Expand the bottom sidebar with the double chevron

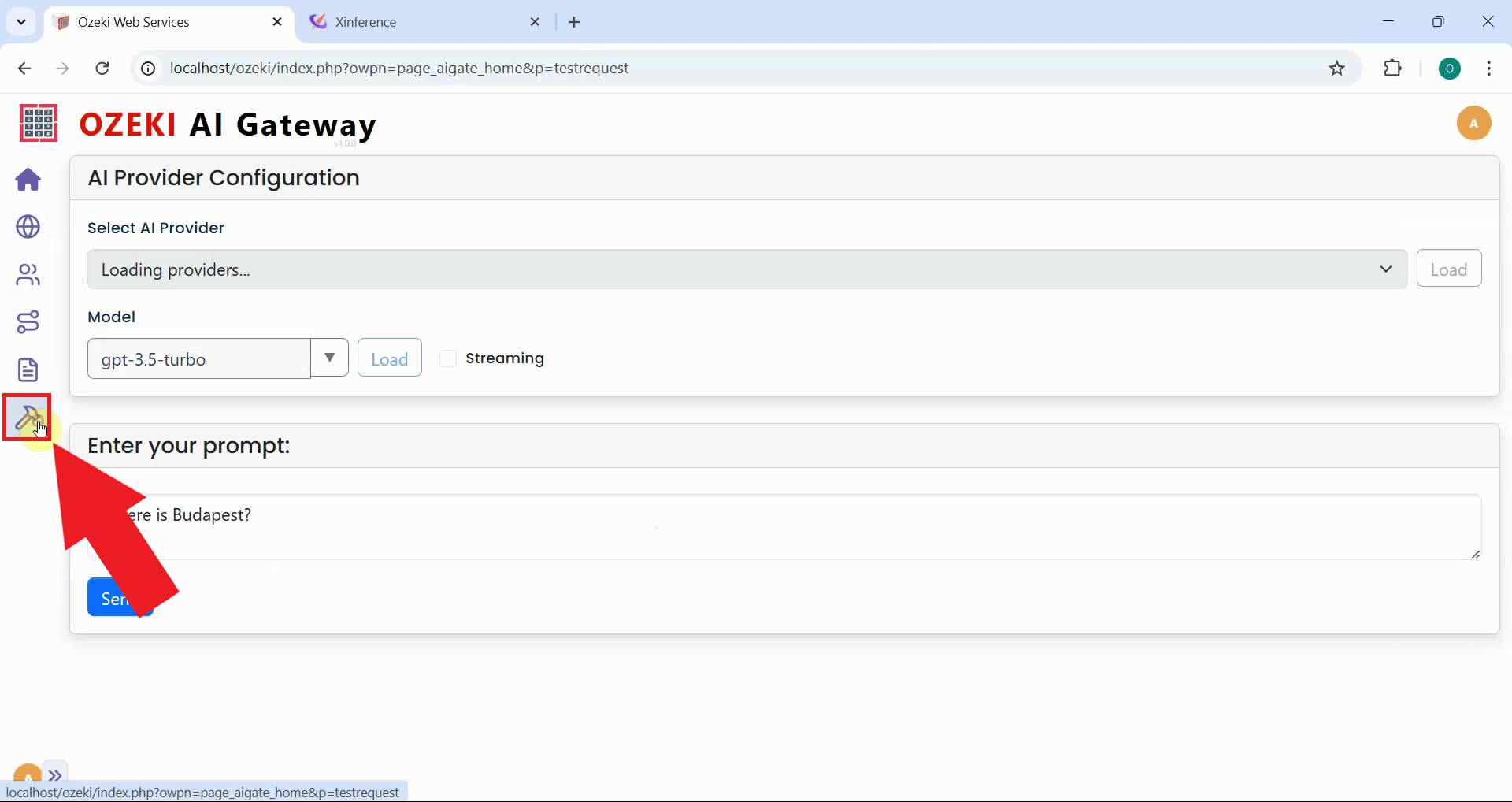[x=55, y=774]
